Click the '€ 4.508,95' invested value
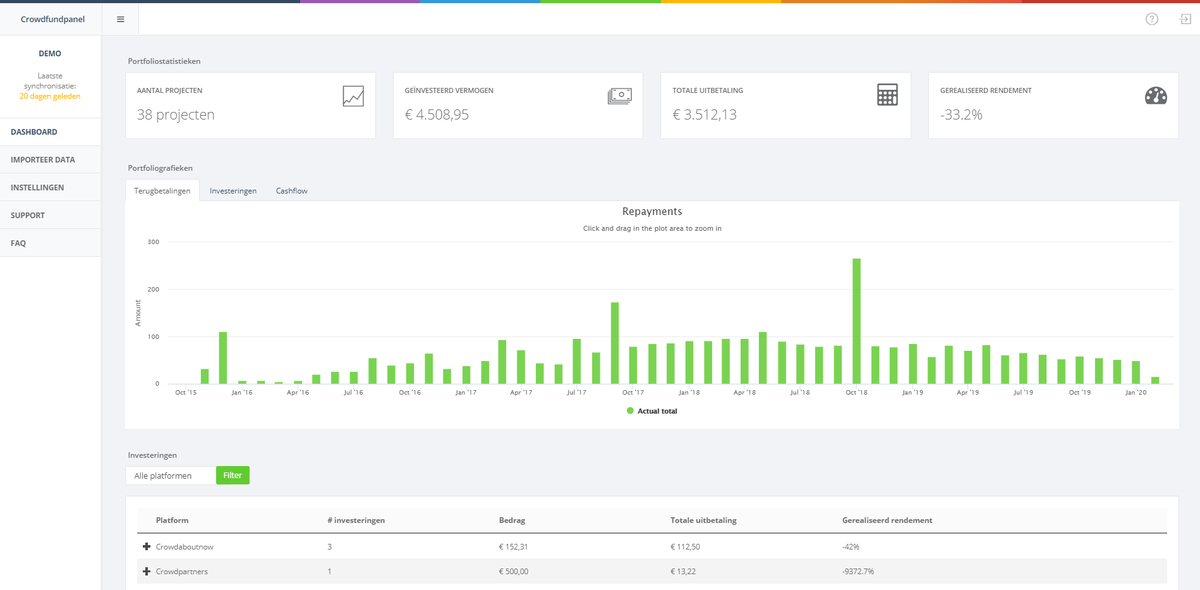Viewport: 1200px width, 590px height. click(x=437, y=115)
